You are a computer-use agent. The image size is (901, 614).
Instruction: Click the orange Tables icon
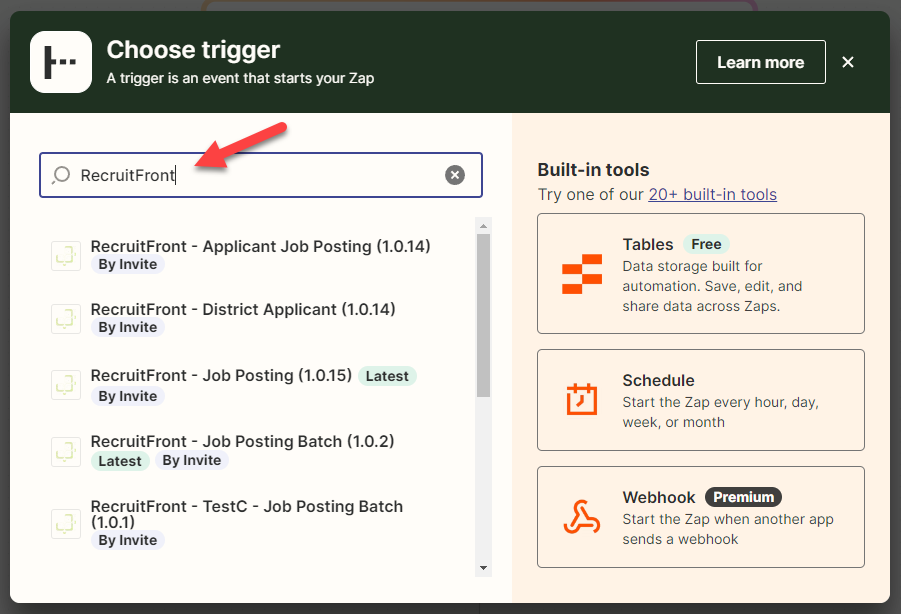click(582, 274)
